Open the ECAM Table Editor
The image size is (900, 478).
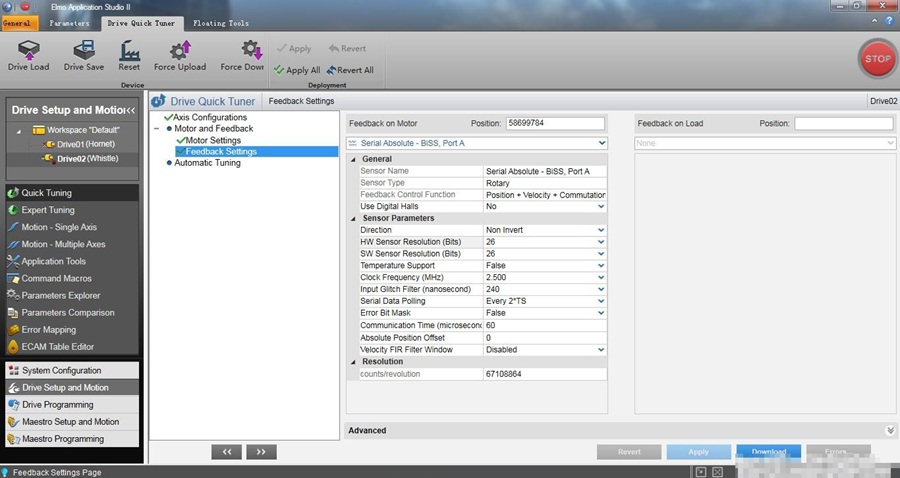click(57, 346)
